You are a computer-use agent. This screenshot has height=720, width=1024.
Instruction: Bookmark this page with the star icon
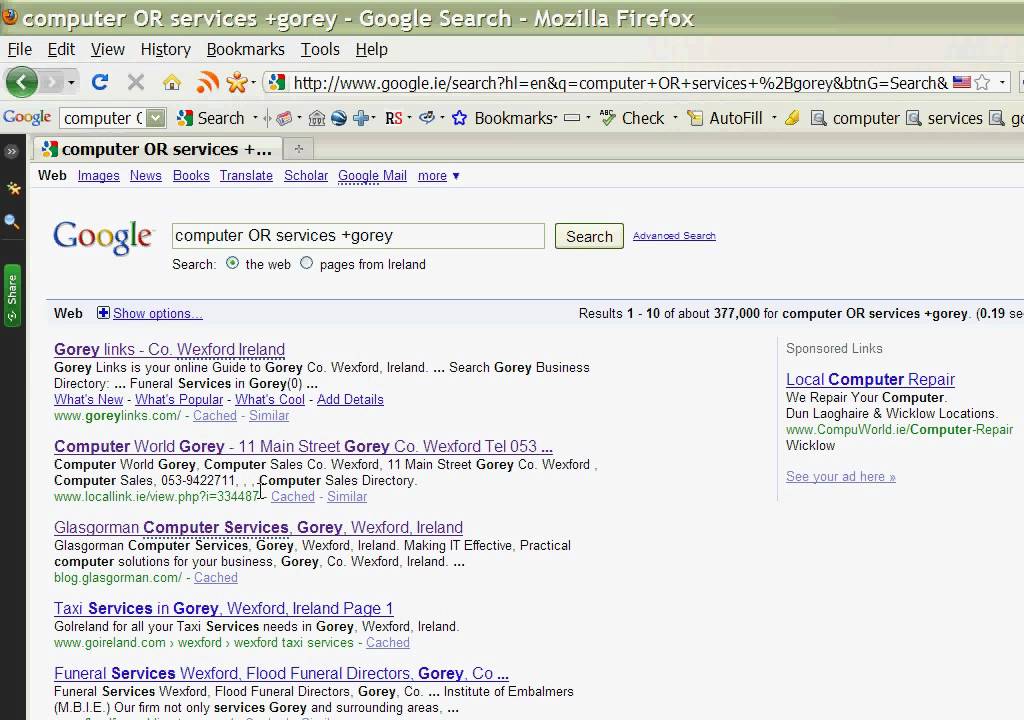[982, 82]
